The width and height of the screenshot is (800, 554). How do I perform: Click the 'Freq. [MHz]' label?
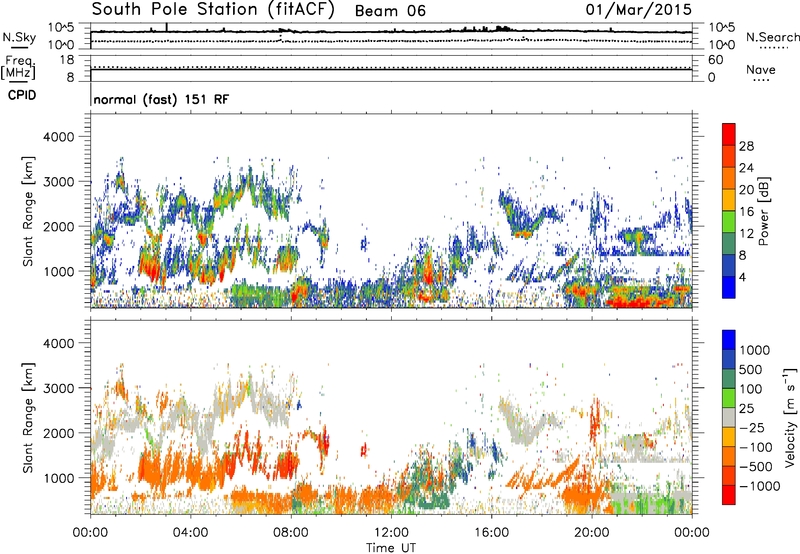click(x=19, y=67)
